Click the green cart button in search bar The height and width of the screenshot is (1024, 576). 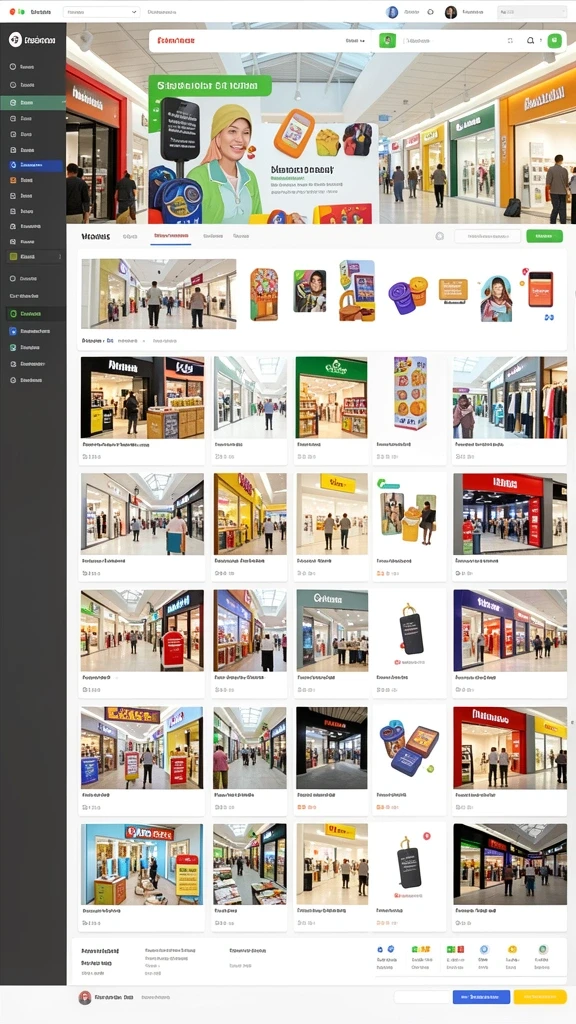coord(554,40)
